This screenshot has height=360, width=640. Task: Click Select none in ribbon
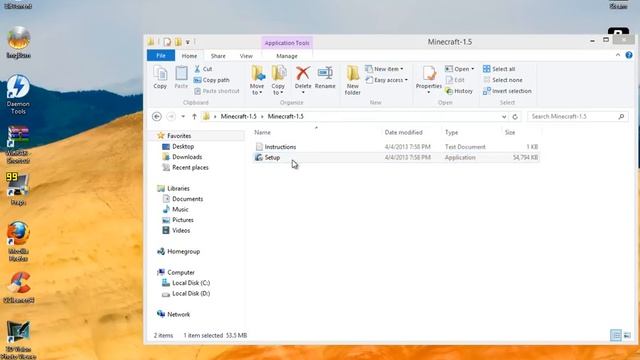click(502, 80)
